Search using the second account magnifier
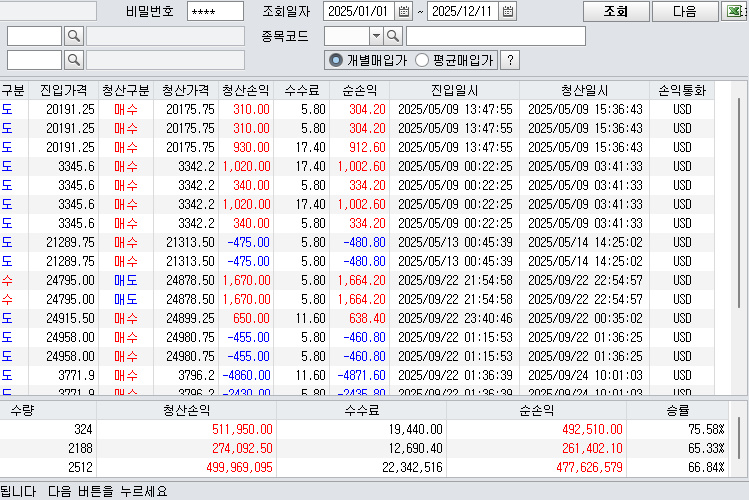This screenshot has width=749, height=500. 74,60
